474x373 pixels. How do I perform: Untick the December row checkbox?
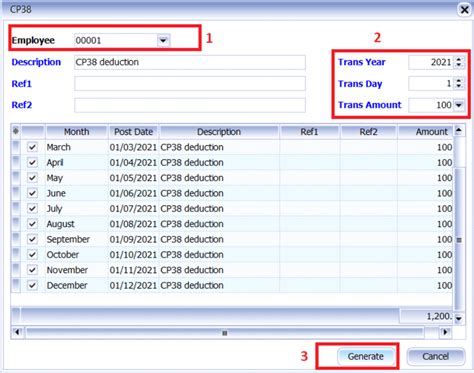(x=32, y=285)
